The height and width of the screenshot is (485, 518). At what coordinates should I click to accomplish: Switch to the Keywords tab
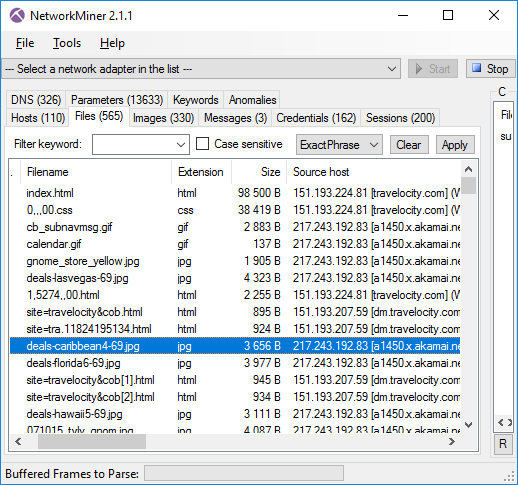(x=196, y=100)
